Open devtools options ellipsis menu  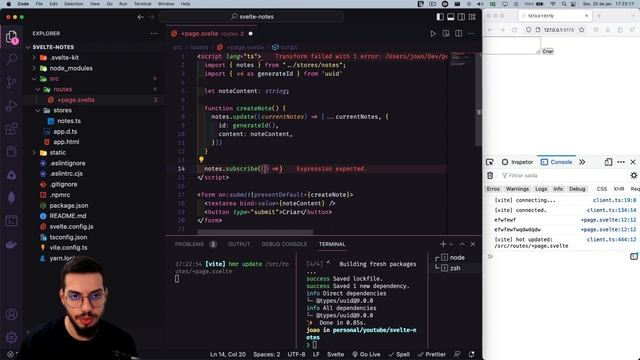tap(621, 162)
